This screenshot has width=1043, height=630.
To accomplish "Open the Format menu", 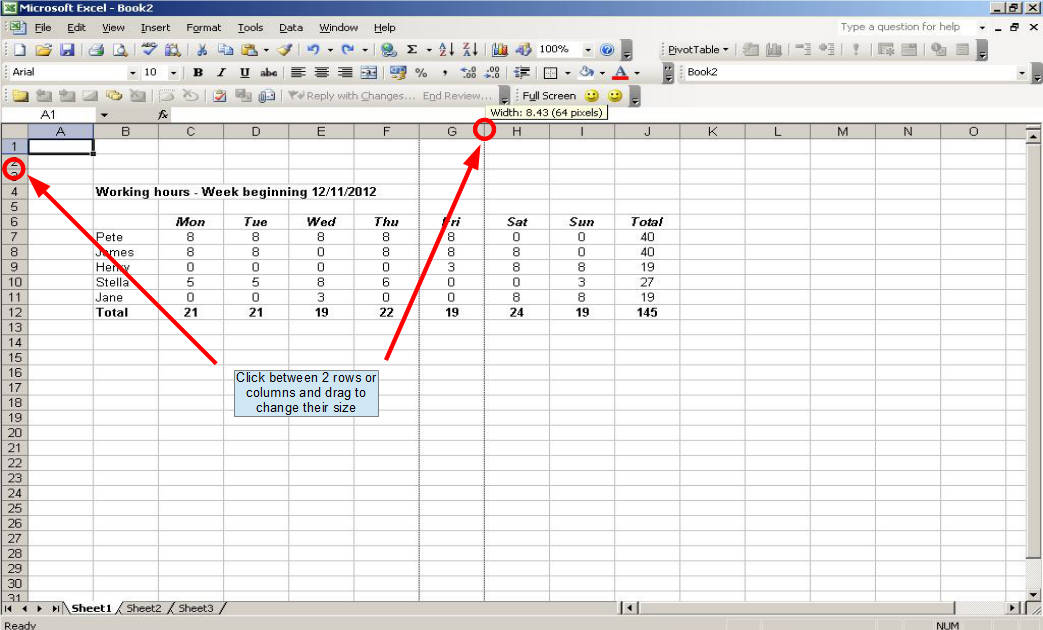I will click(203, 28).
